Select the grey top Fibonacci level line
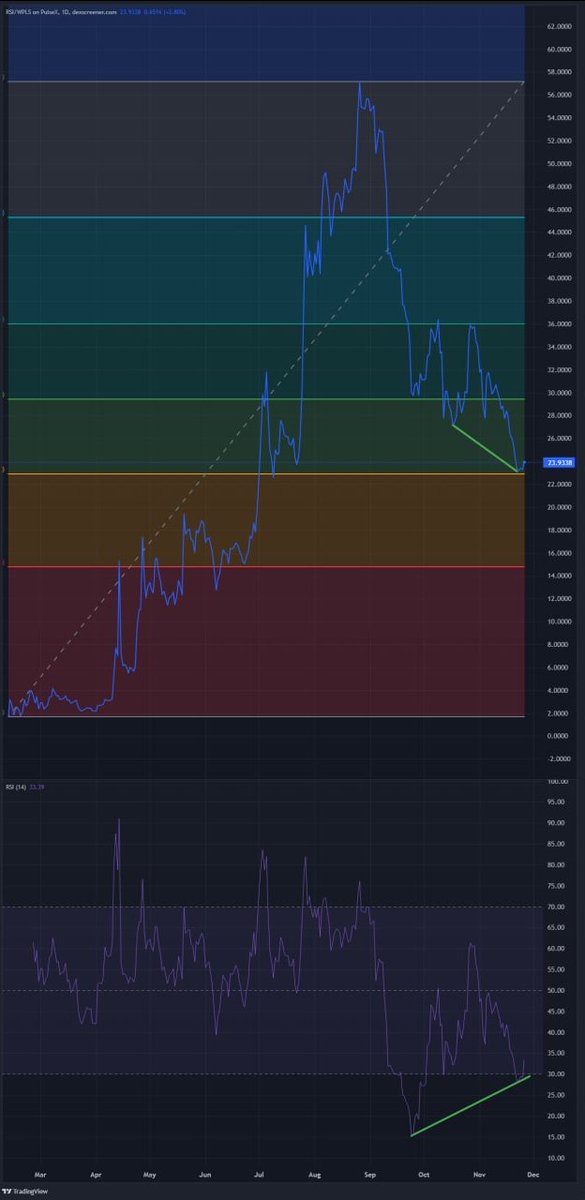This screenshot has width=585, height=1200. coord(265,81)
